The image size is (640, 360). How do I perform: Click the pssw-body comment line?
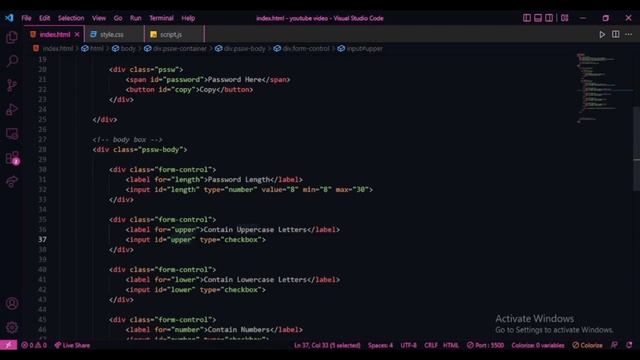[127, 140]
